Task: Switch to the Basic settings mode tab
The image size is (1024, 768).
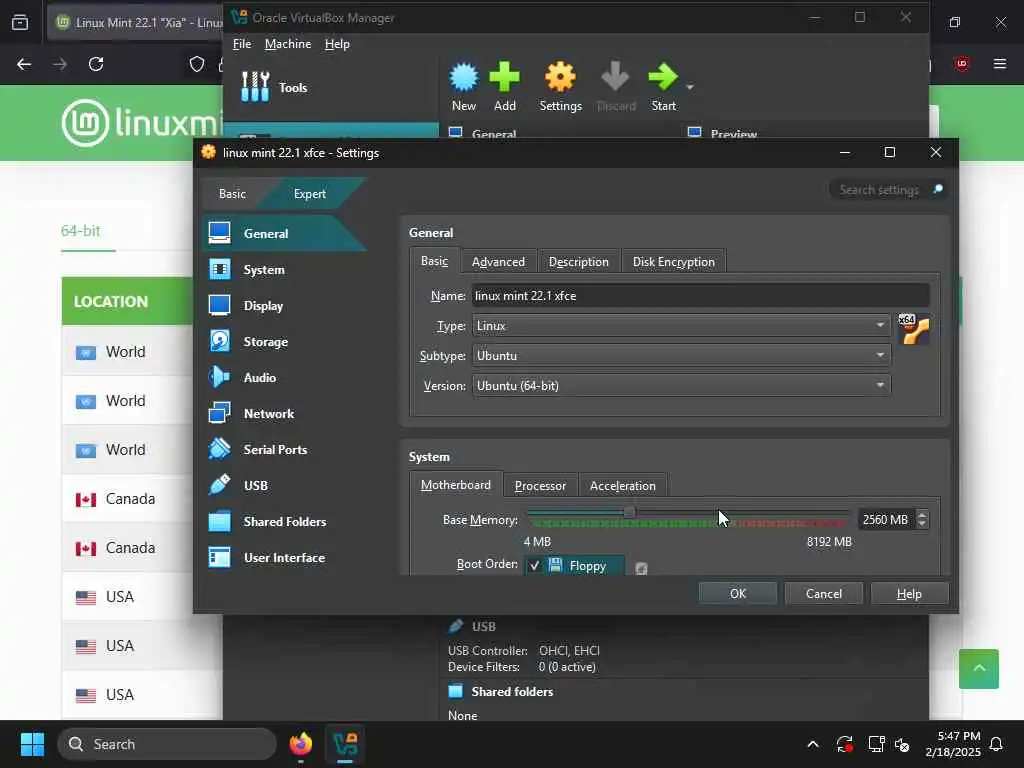Action: 232,193
